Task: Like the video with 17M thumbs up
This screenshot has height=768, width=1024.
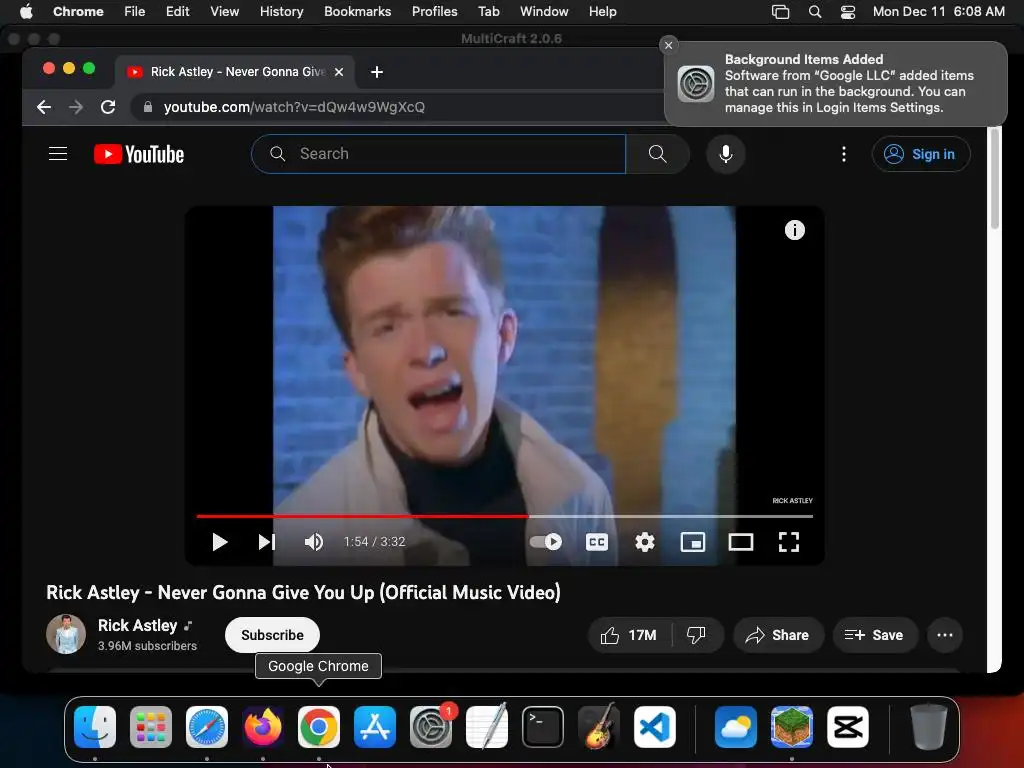Action: pyautogui.click(x=630, y=635)
